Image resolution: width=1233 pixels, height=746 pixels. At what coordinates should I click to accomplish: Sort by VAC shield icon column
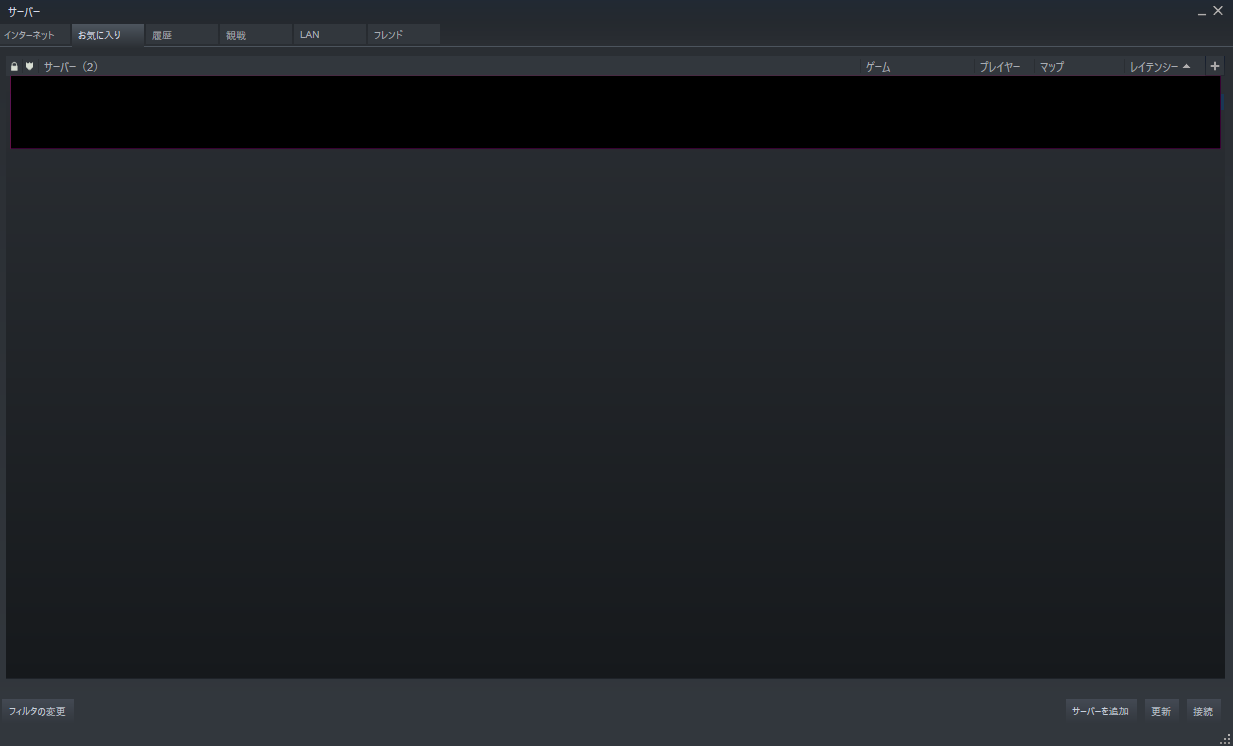[x=30, y=67]
